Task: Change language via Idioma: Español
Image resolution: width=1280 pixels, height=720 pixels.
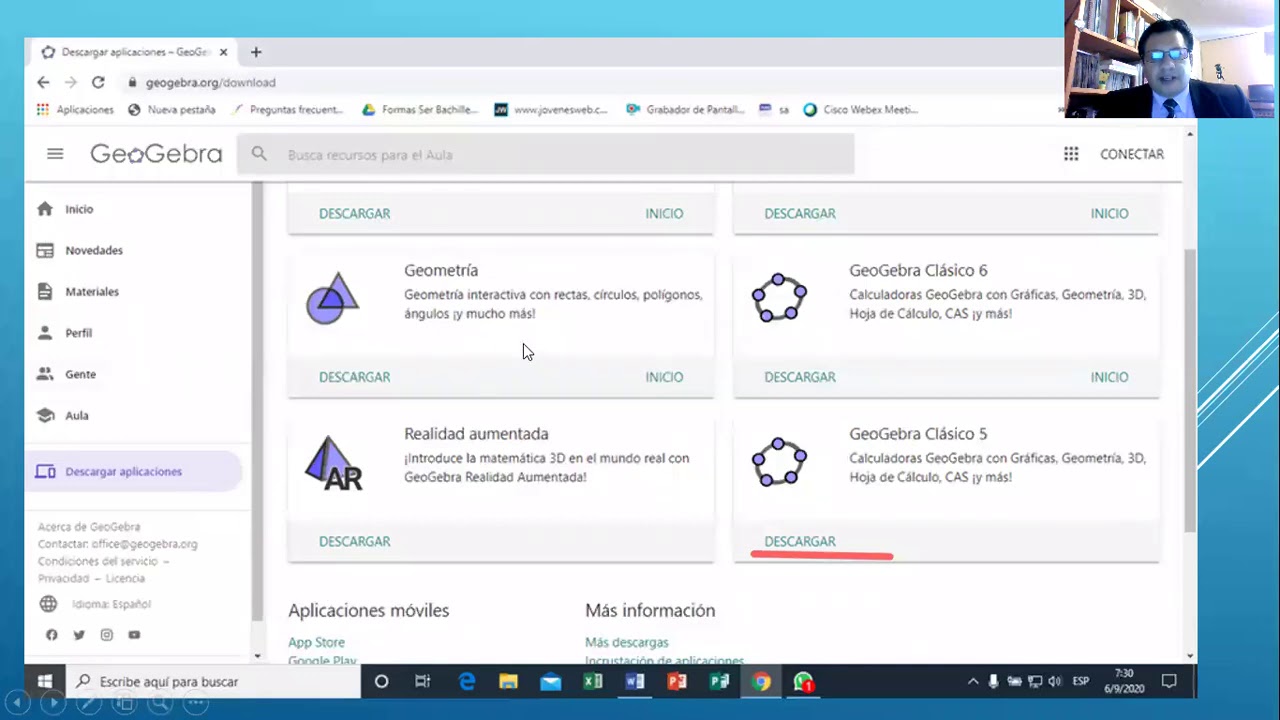Action: click(111, 604)
